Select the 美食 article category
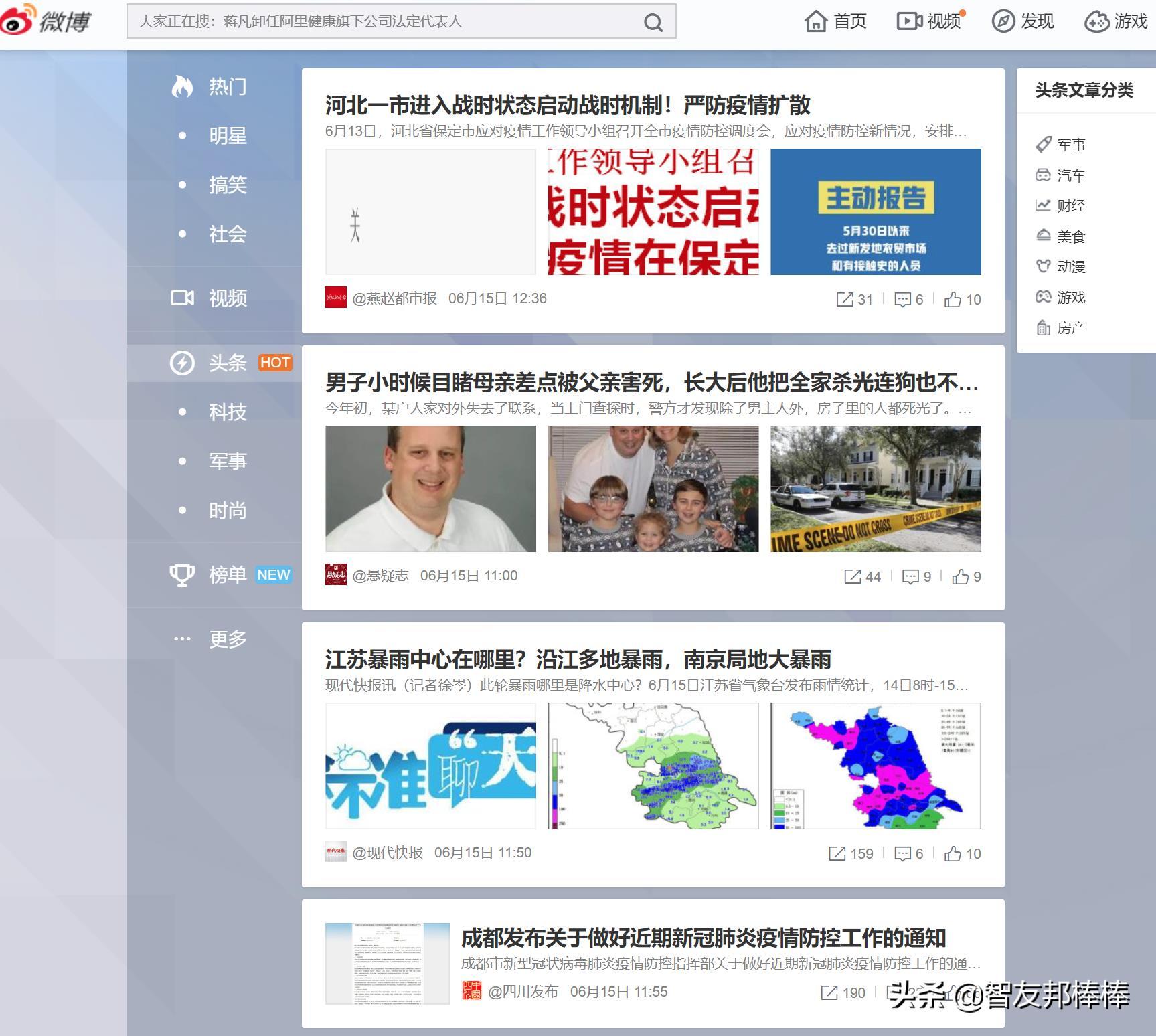1156x1036 pixels. pyautogui.click(x=1070, y=236)
